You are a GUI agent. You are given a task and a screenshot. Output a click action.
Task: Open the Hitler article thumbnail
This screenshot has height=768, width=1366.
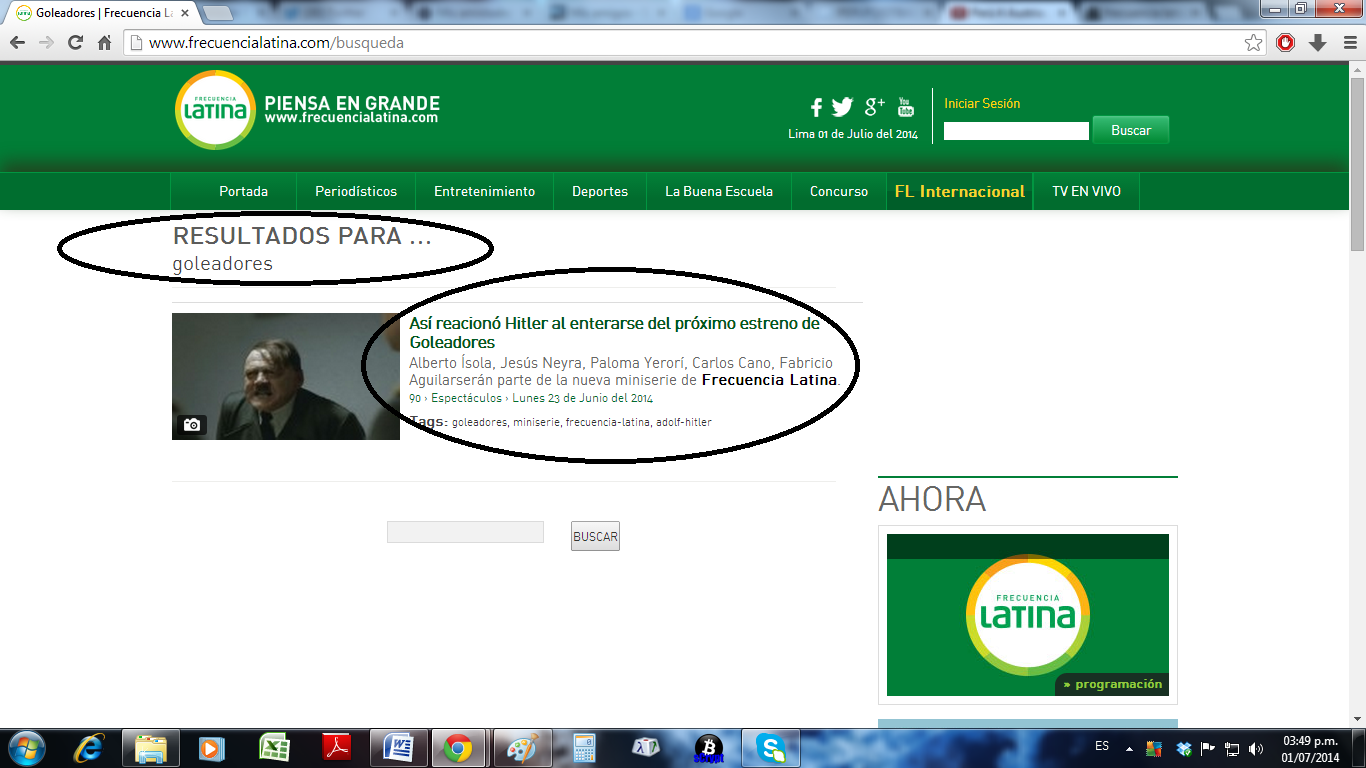tap(286, 376)
